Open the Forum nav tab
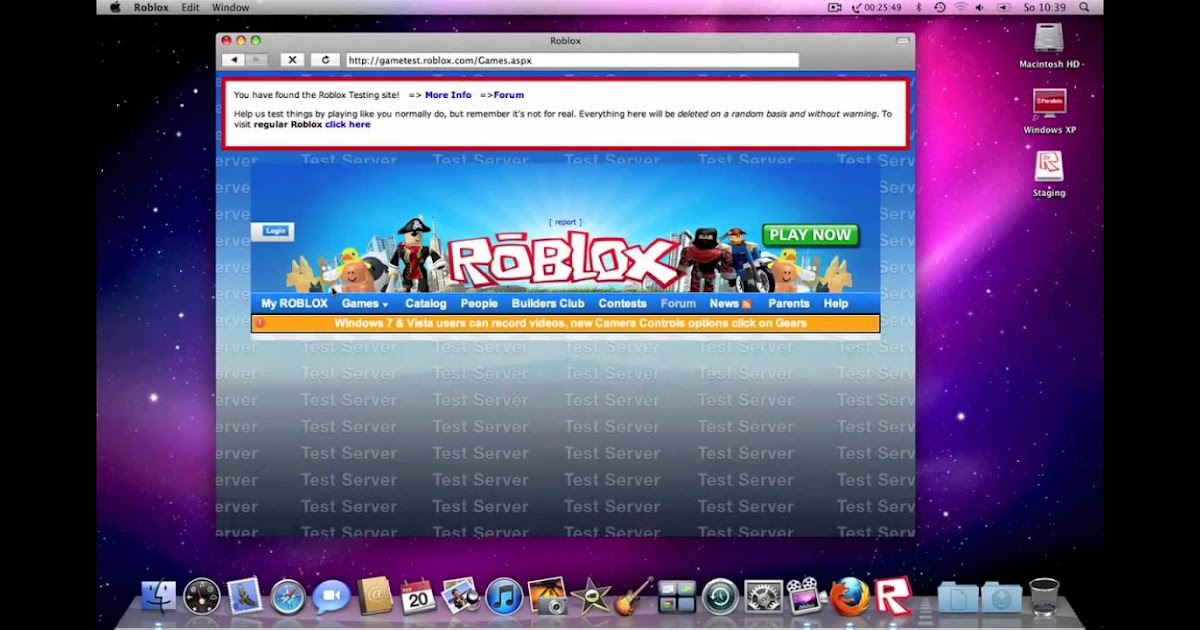This screenshot has height=630, width=1200. [x=678, y=303]
